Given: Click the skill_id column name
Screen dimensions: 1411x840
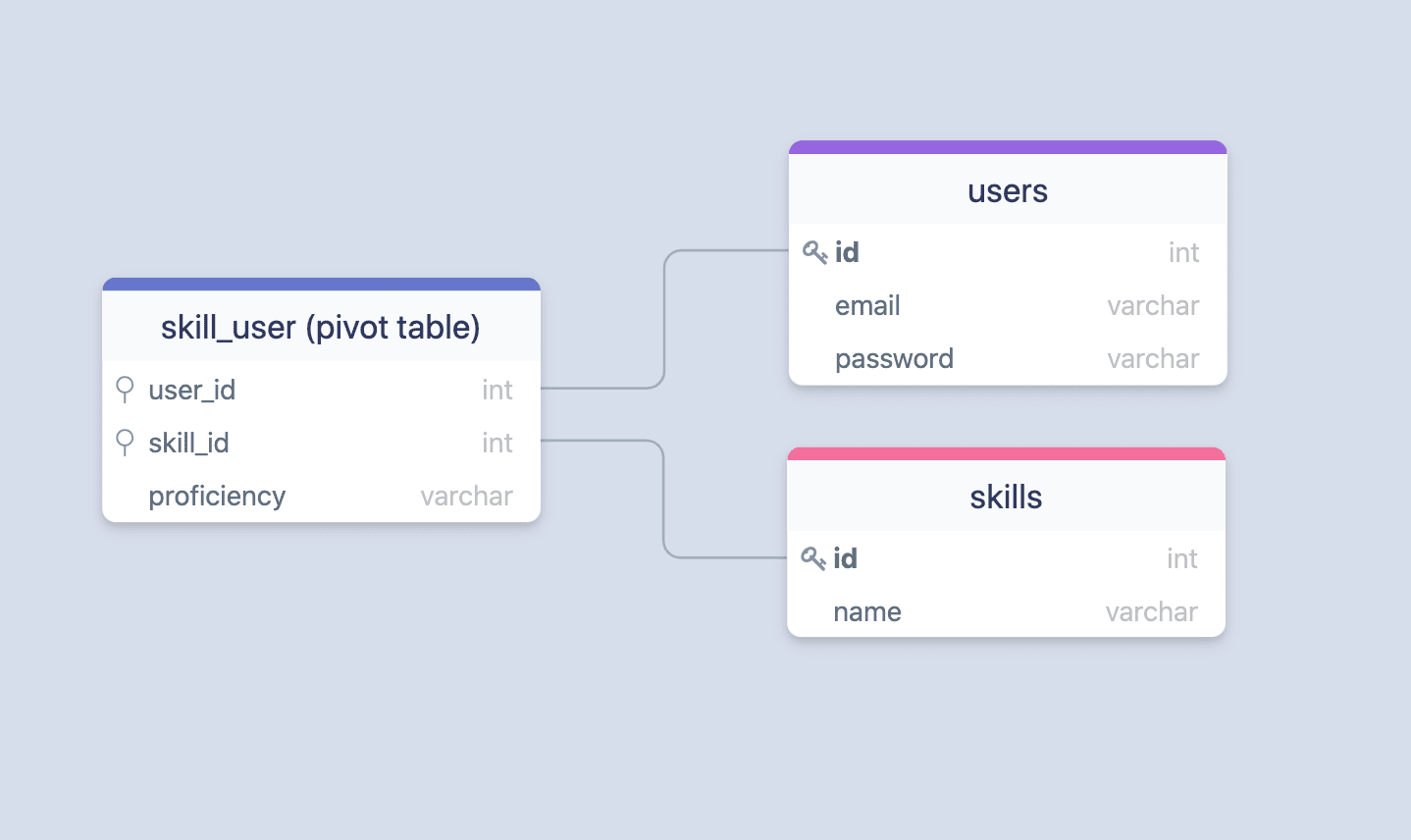Looking at the screenshot, I should click(x=188, y=444).
